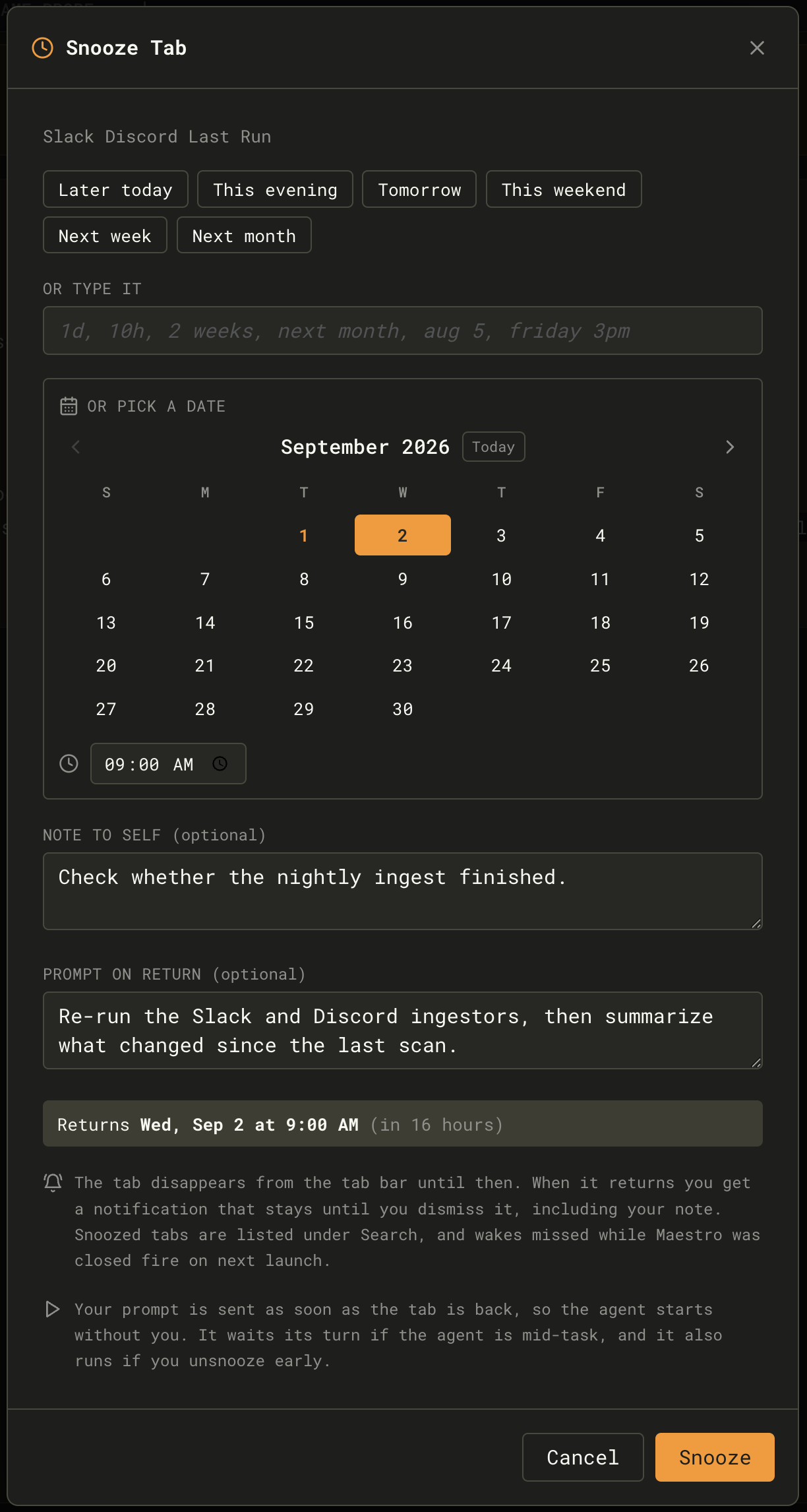Select September 12 on the calendar

(700, 579)
